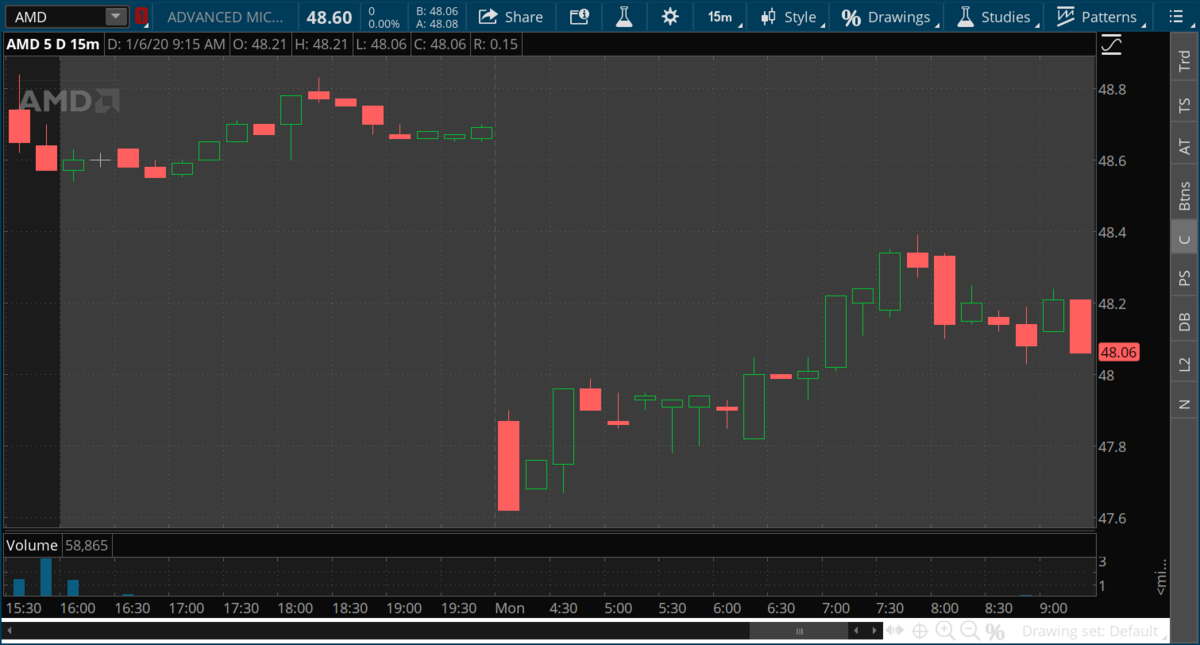Click the red 48.06 price label
This screenshot has width=1200, height=645.
[x=1119, y=352]
